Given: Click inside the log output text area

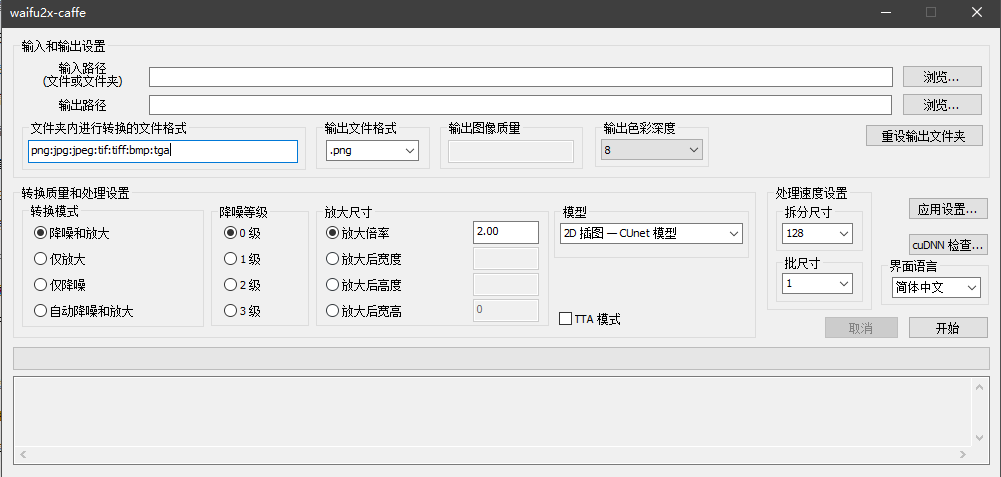Looking at the screenshot, I should click(x=492, y=412).
